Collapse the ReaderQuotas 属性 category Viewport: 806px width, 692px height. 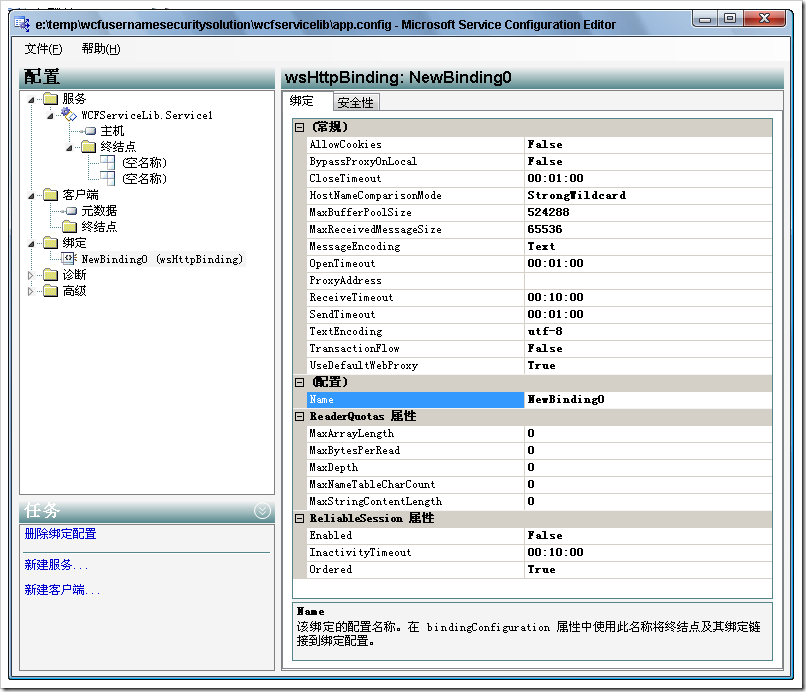(x=299, y=416)
